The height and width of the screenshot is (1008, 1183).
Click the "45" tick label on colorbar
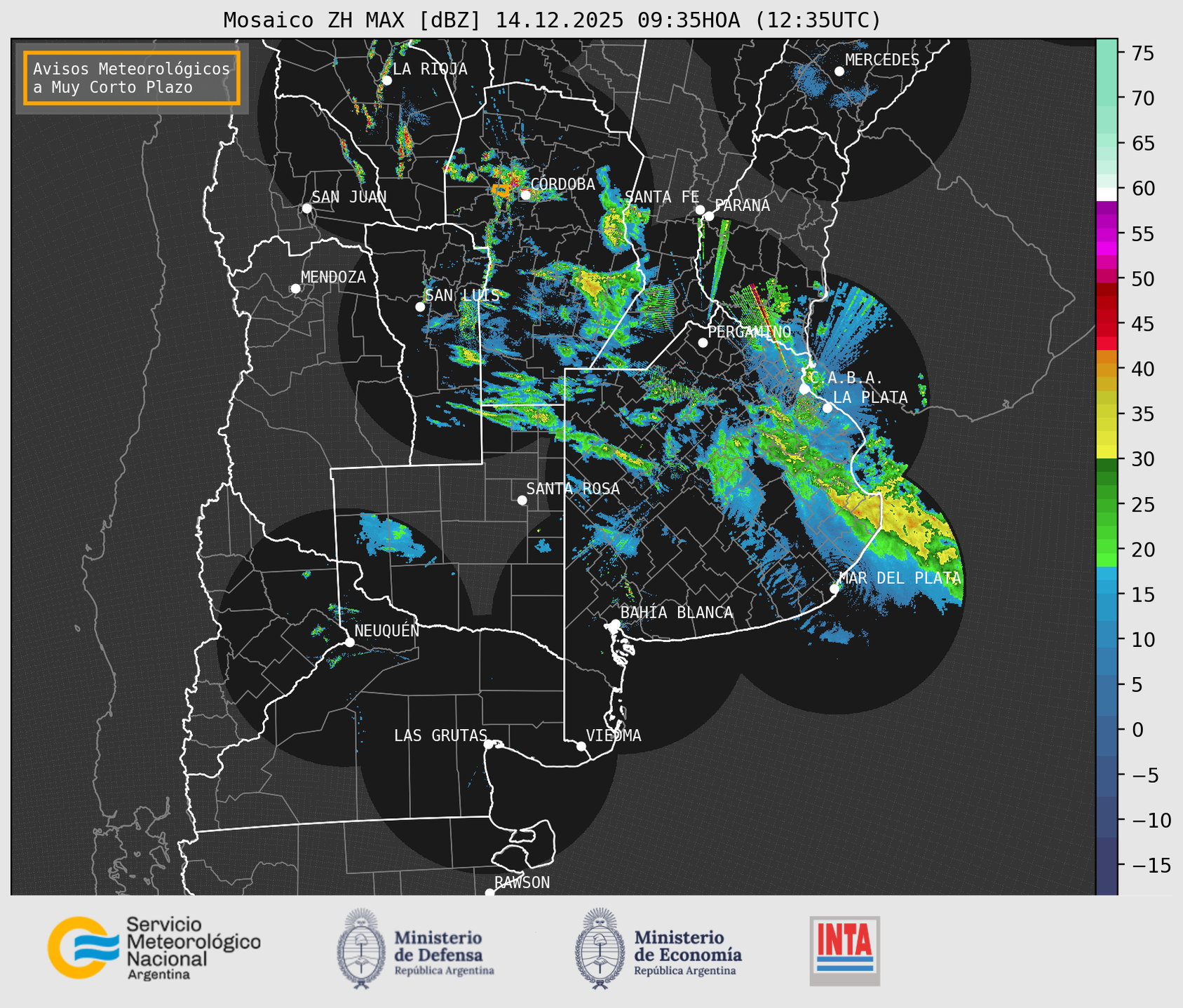click(x=1142, y=325)
